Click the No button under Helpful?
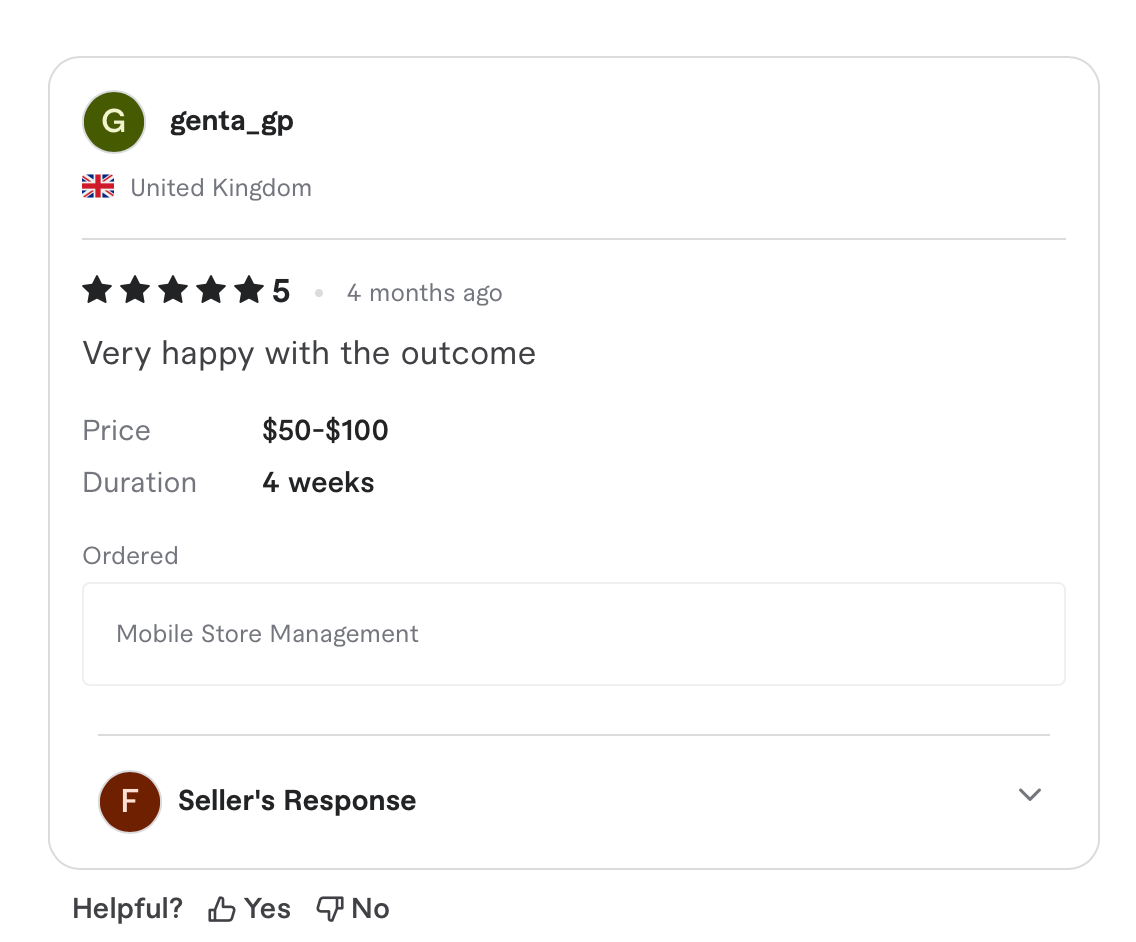 [352, 908]
